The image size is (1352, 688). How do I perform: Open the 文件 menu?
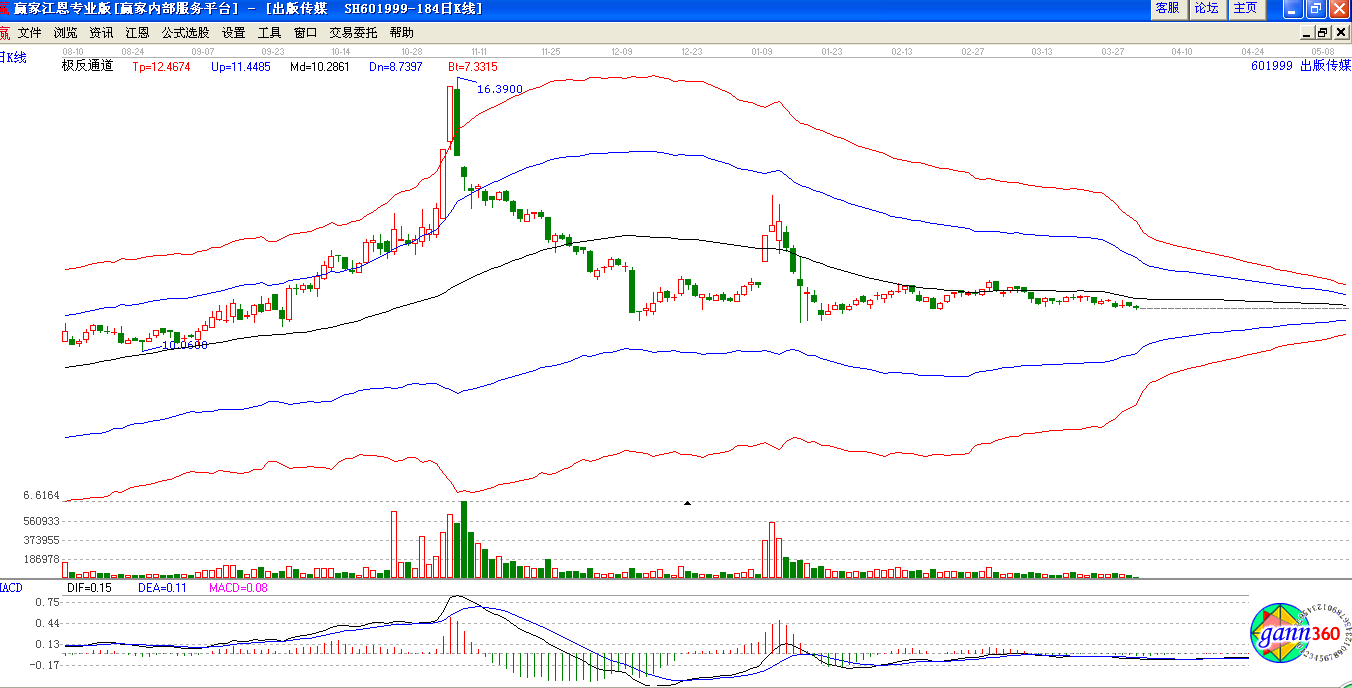[x=30, y=33]
